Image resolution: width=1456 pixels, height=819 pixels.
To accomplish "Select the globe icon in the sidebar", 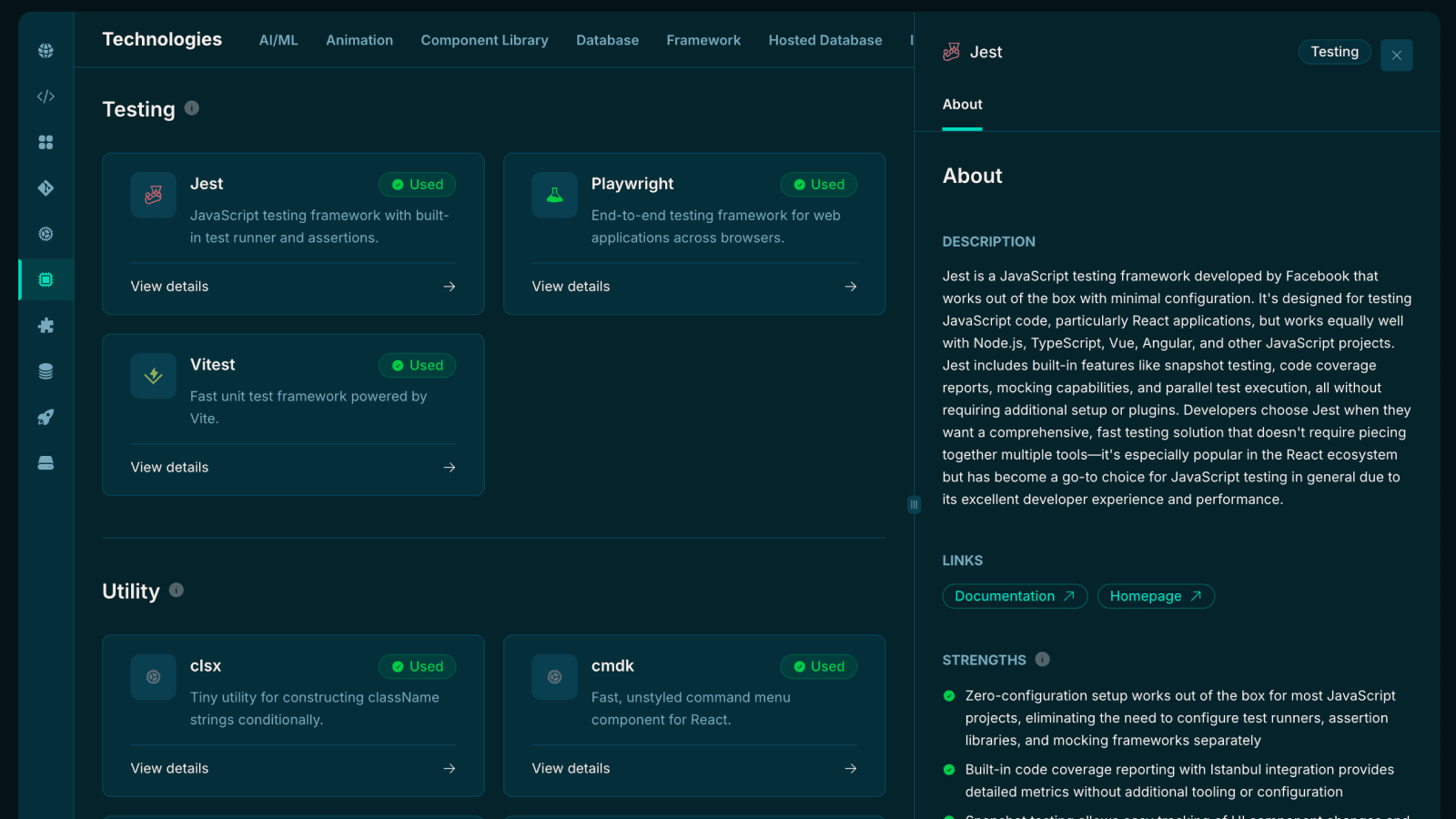I will pos(45,51).
